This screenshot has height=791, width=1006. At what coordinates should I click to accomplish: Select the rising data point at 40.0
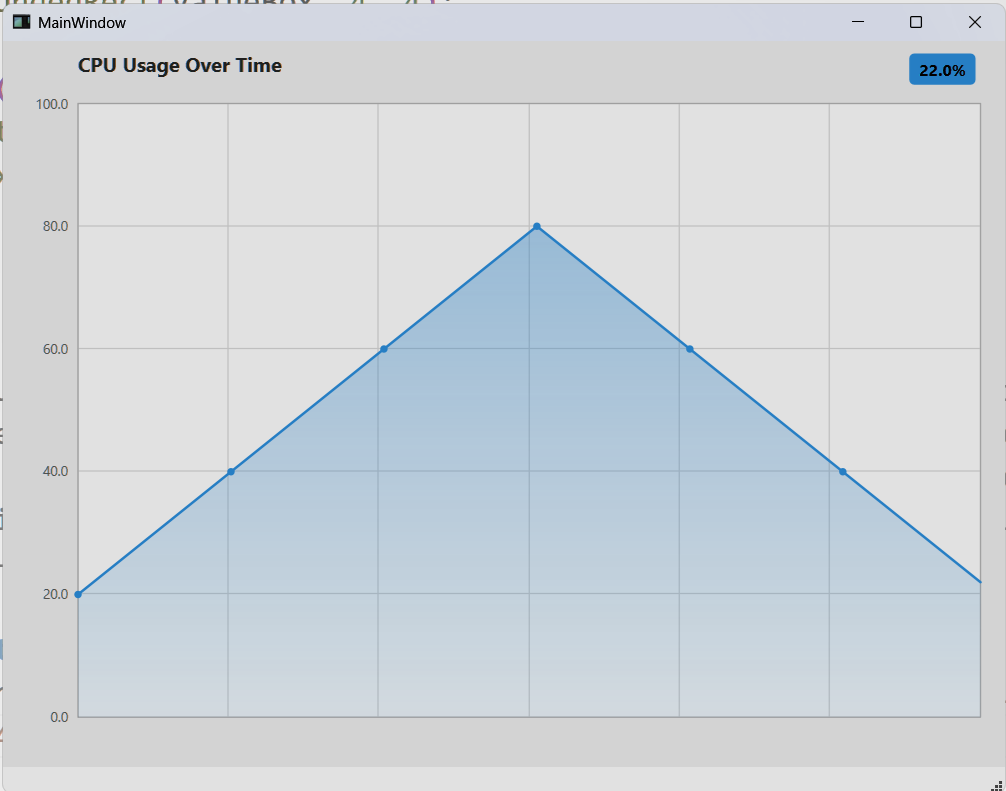230,470
